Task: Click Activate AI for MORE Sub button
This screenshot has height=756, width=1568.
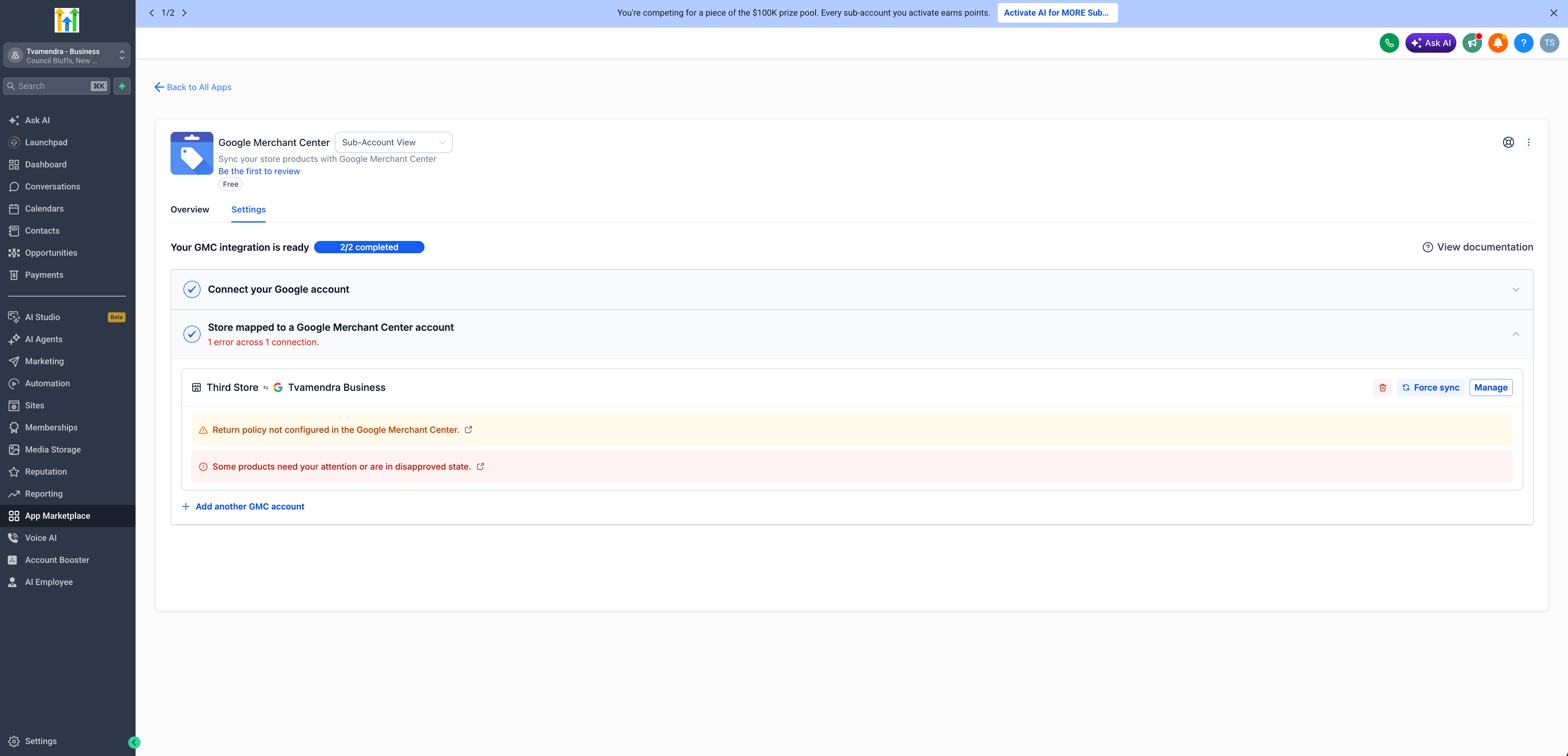Action: [x=1057, y=13]
